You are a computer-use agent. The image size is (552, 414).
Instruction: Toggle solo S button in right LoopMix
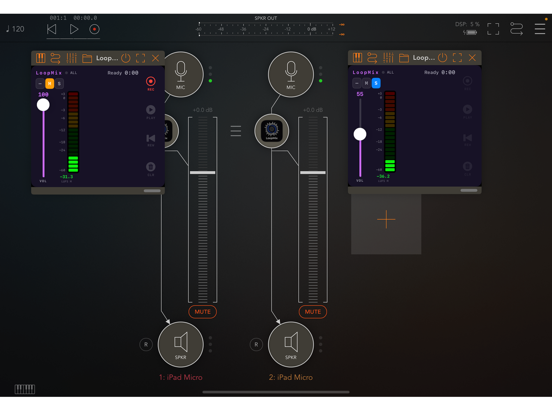click(x=376, y=83)
